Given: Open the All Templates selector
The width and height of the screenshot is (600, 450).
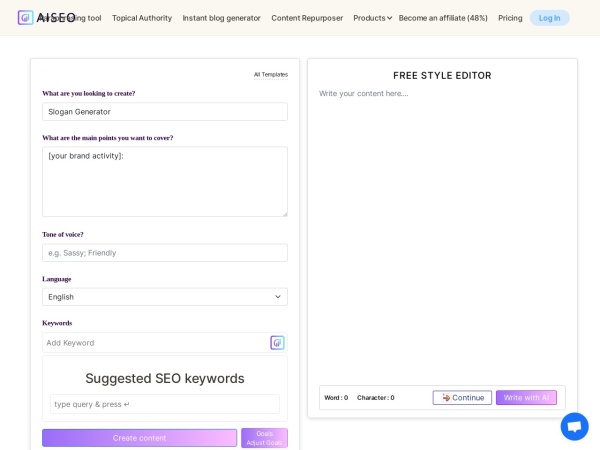Looking at the screenshot, I should (270, 74).
